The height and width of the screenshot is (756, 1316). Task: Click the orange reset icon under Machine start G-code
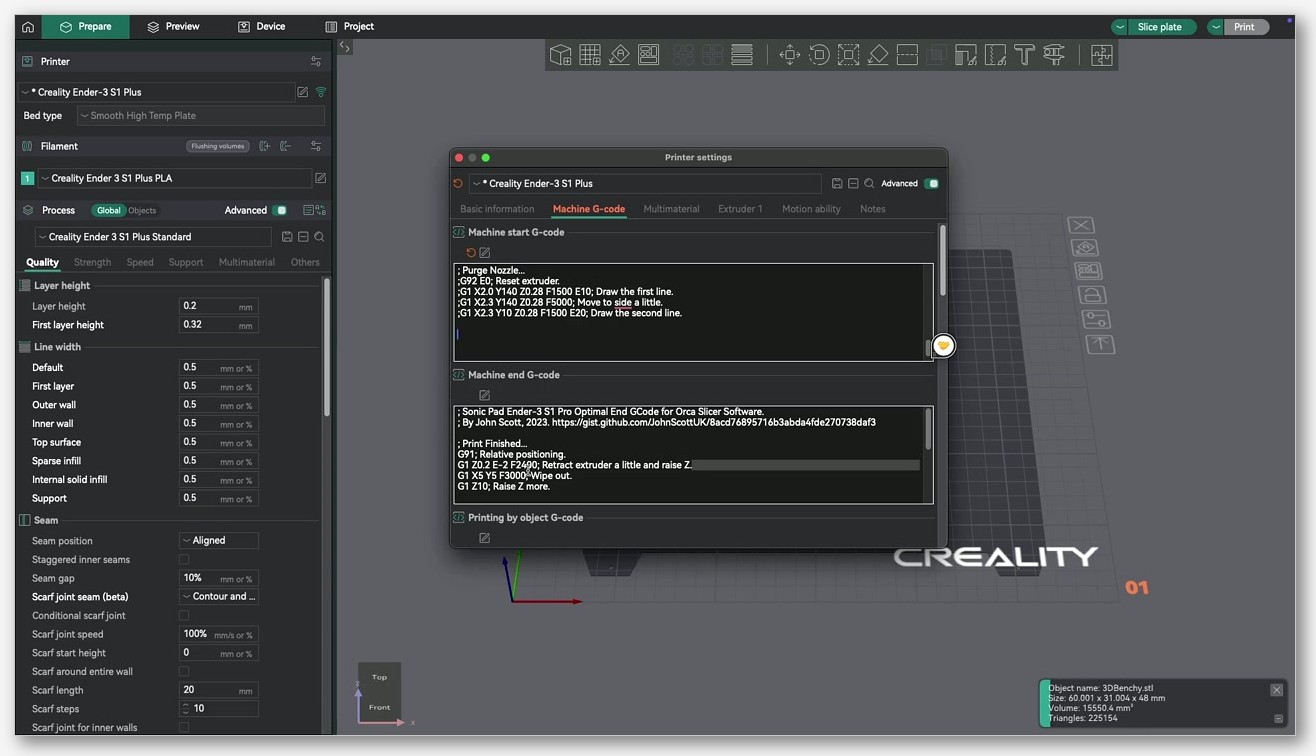(471, 252)
